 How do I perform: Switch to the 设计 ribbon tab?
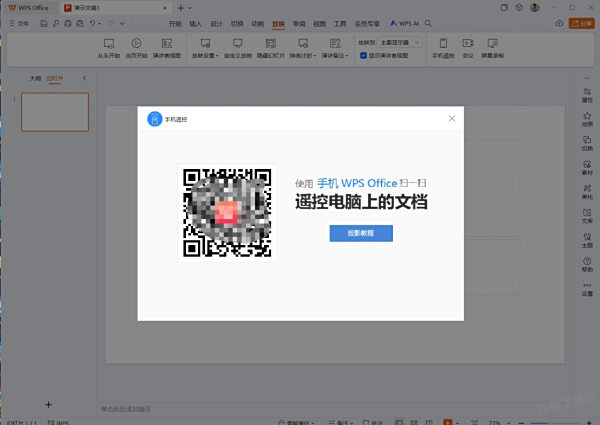click(216, 24)
